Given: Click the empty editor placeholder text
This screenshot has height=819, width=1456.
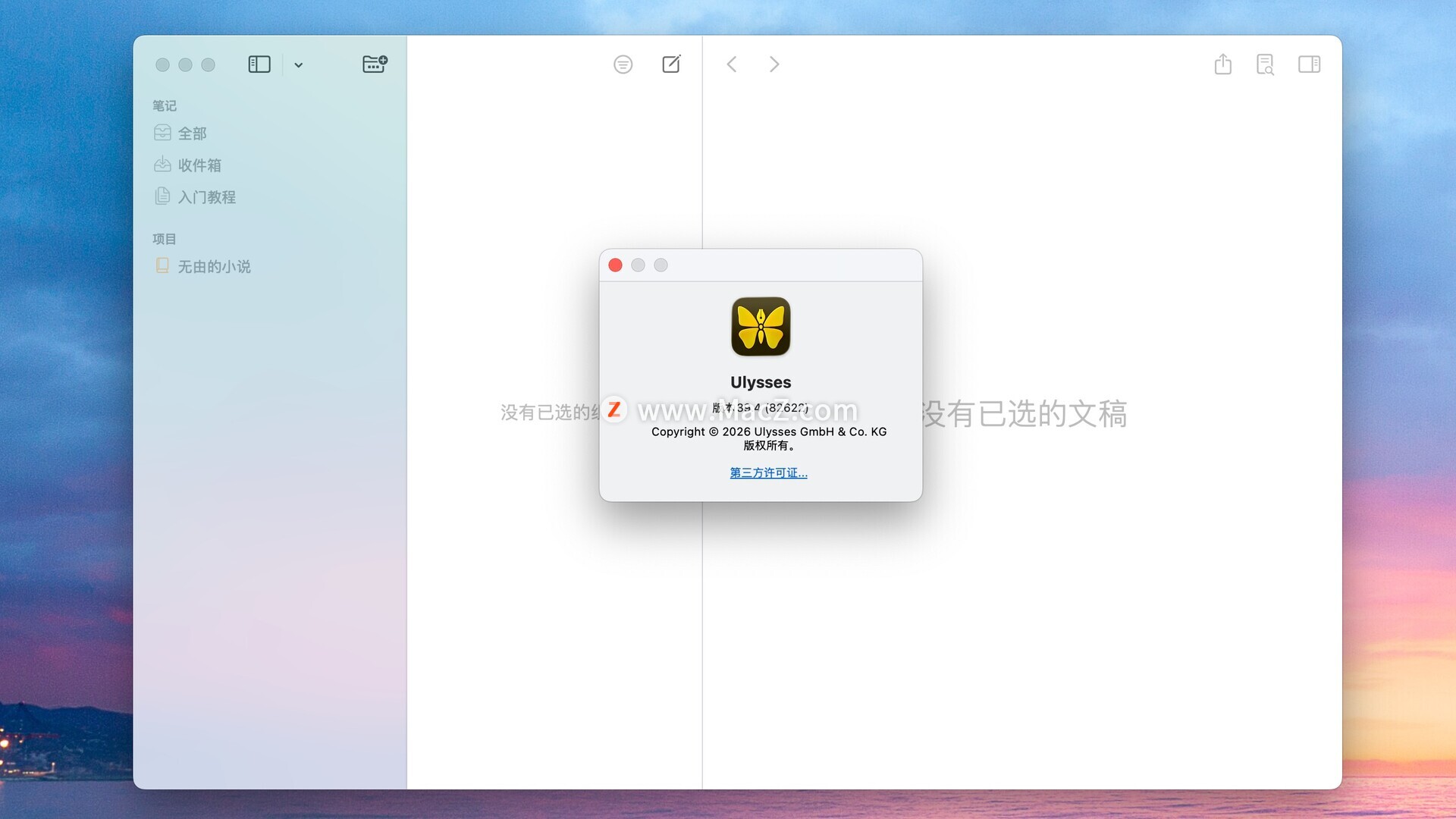Looking at the screenshot, I should [x=1024, y=414].
